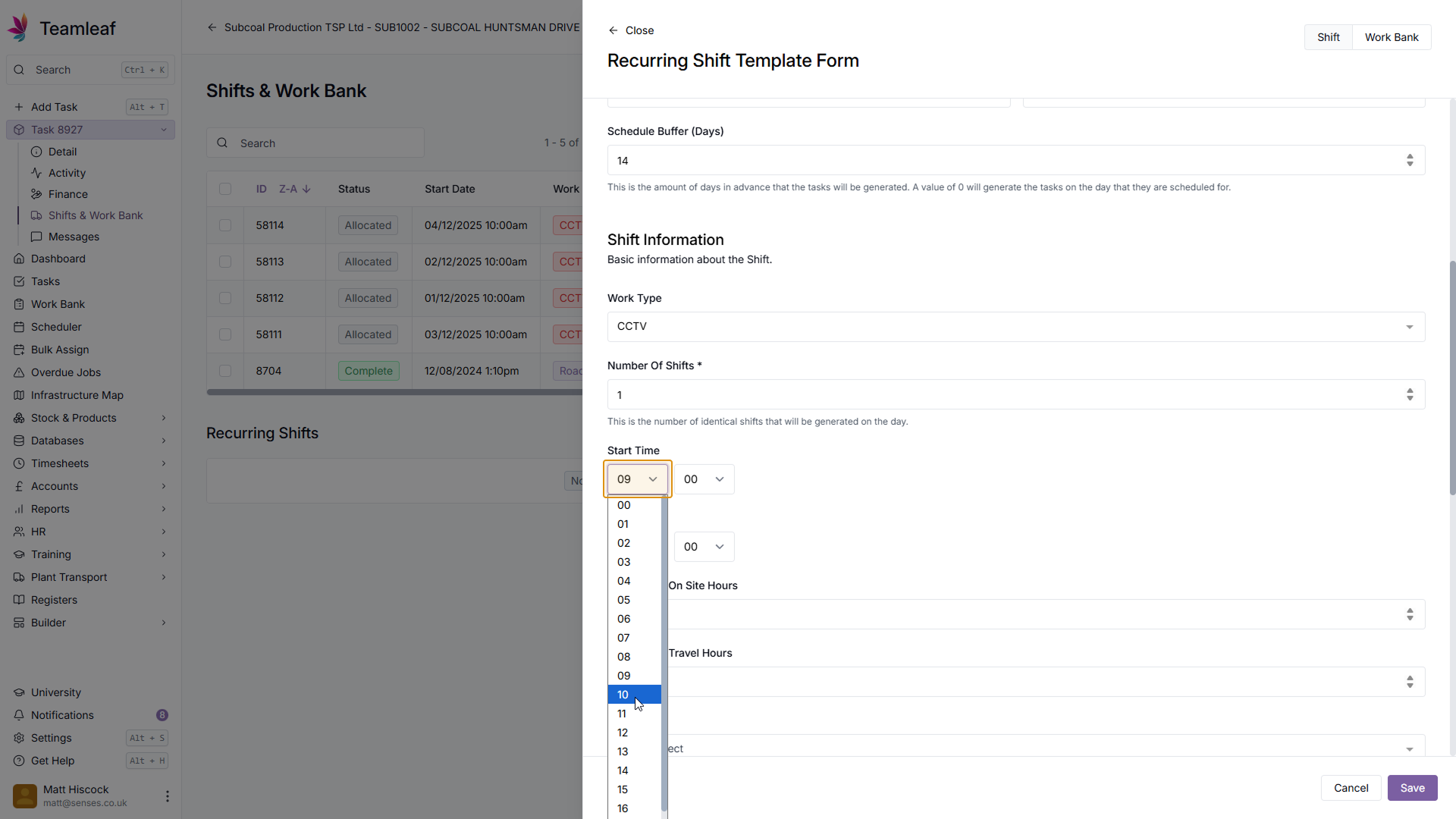Click the Dashboard home icon in sidebar
Screen dimensions: 1456x819
19,259
